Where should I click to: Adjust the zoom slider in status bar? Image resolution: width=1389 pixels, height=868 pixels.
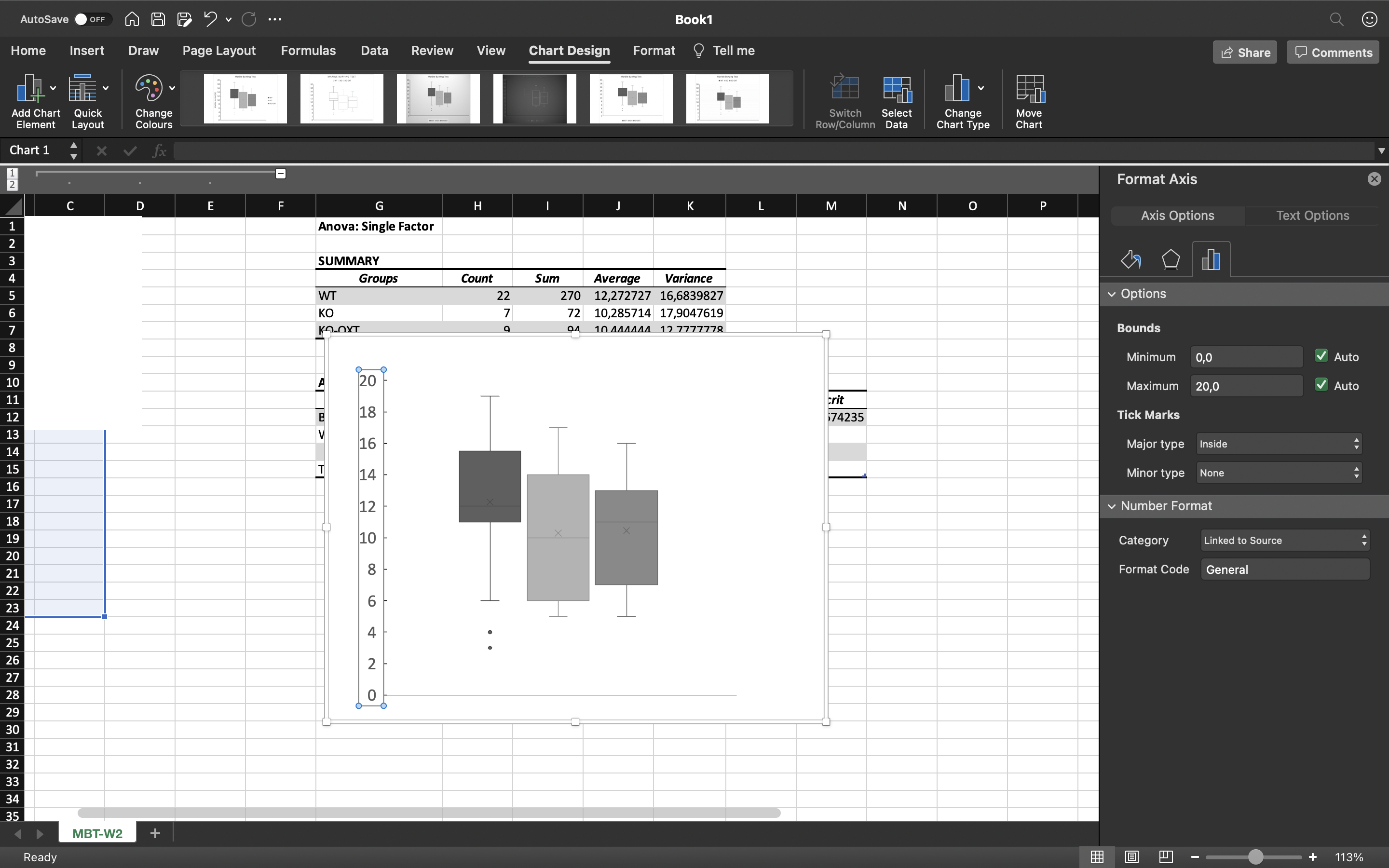[x=1255, y=856]
